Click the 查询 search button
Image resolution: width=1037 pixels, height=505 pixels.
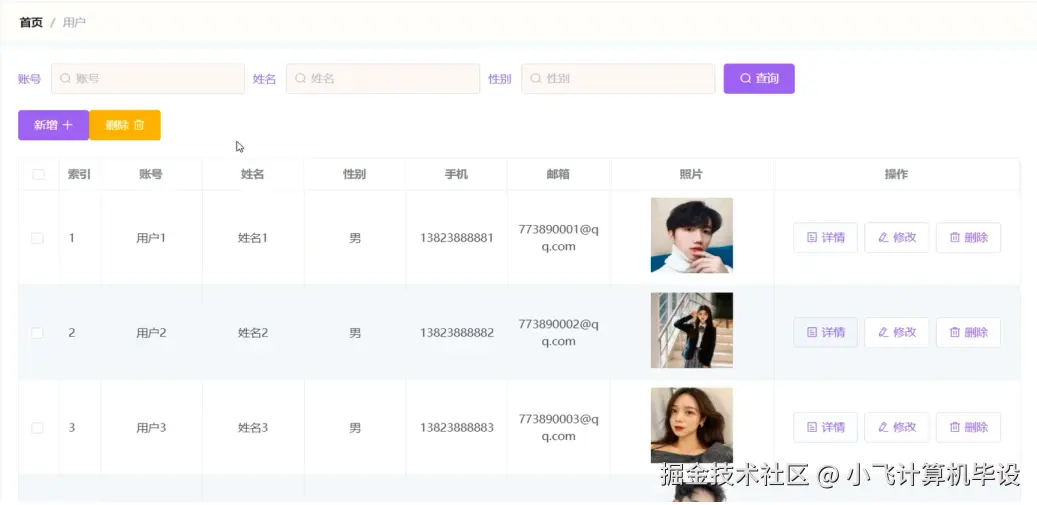coord(759,79)
